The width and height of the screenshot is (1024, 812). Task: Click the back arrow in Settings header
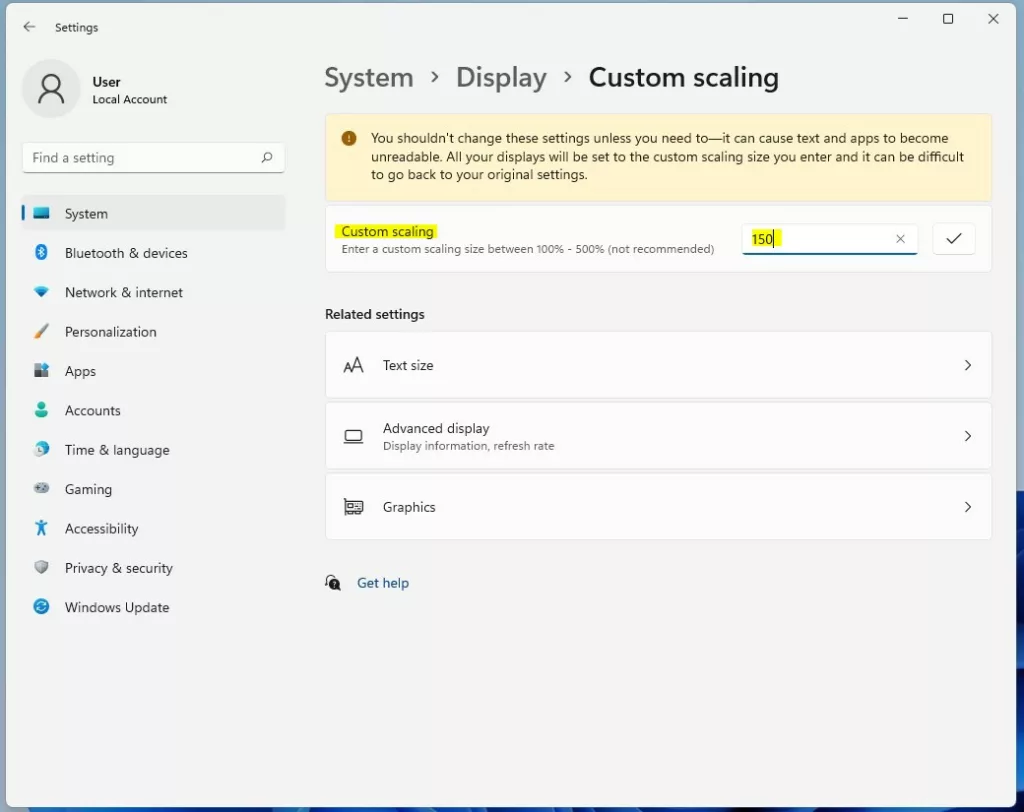coord(29,27)
